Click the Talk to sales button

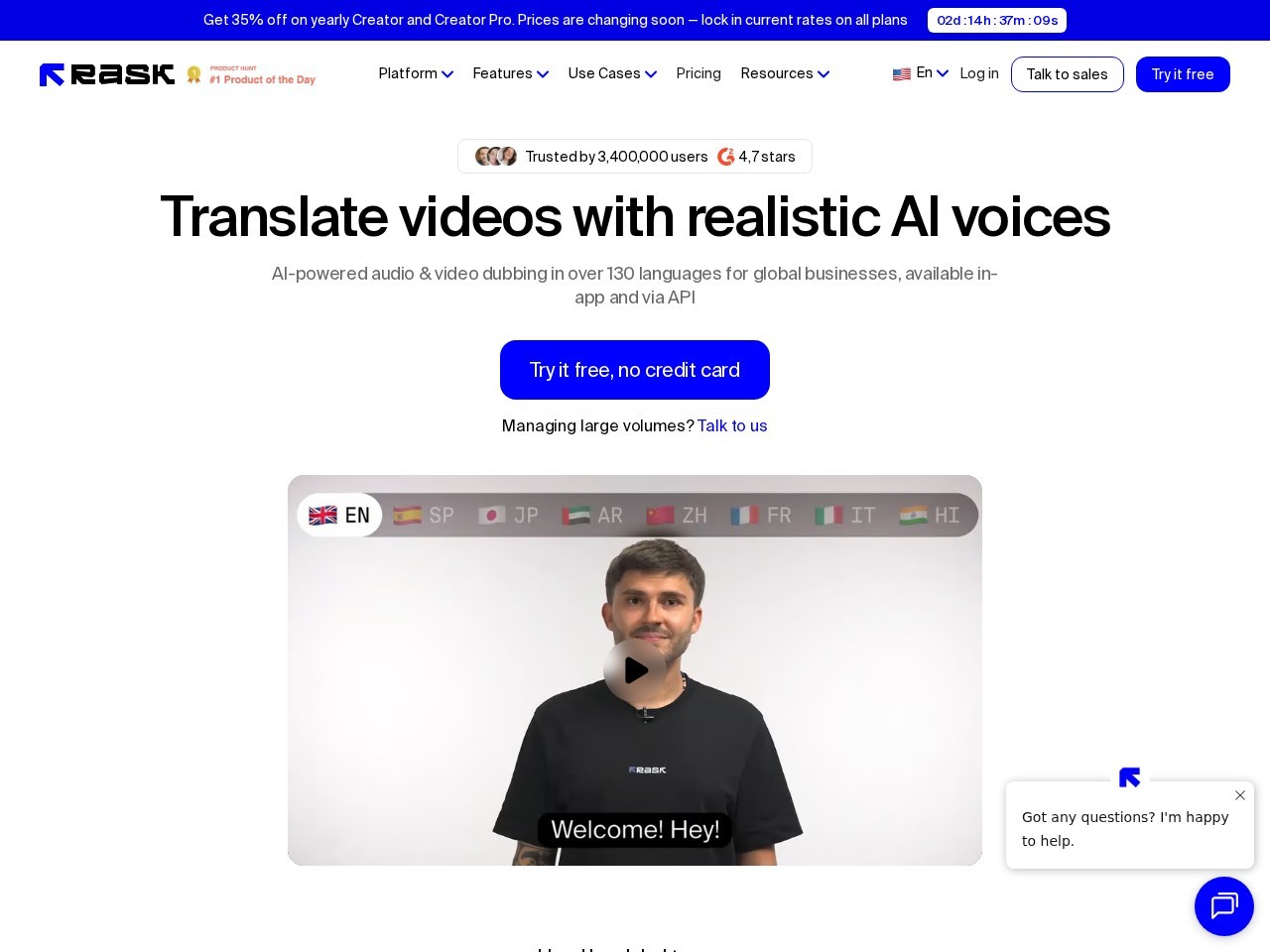[1067, 74]
